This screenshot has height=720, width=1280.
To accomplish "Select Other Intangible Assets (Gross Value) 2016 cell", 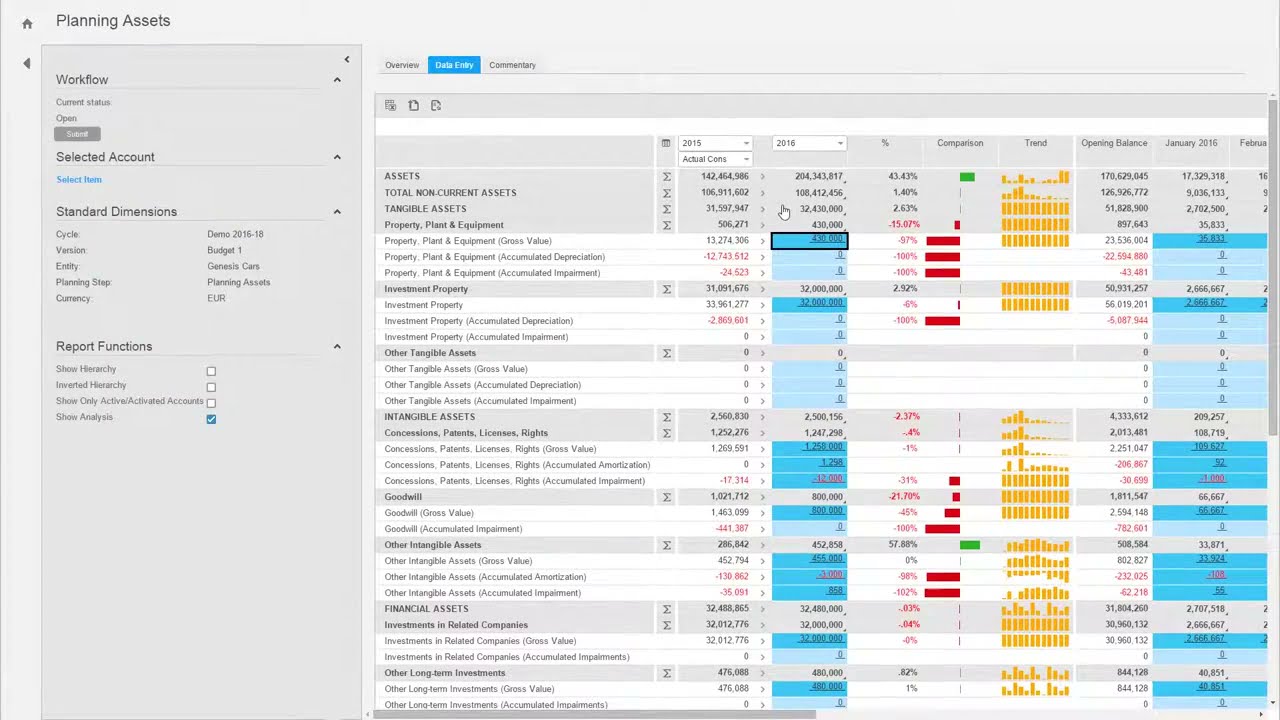I will (x=810, y=561).
